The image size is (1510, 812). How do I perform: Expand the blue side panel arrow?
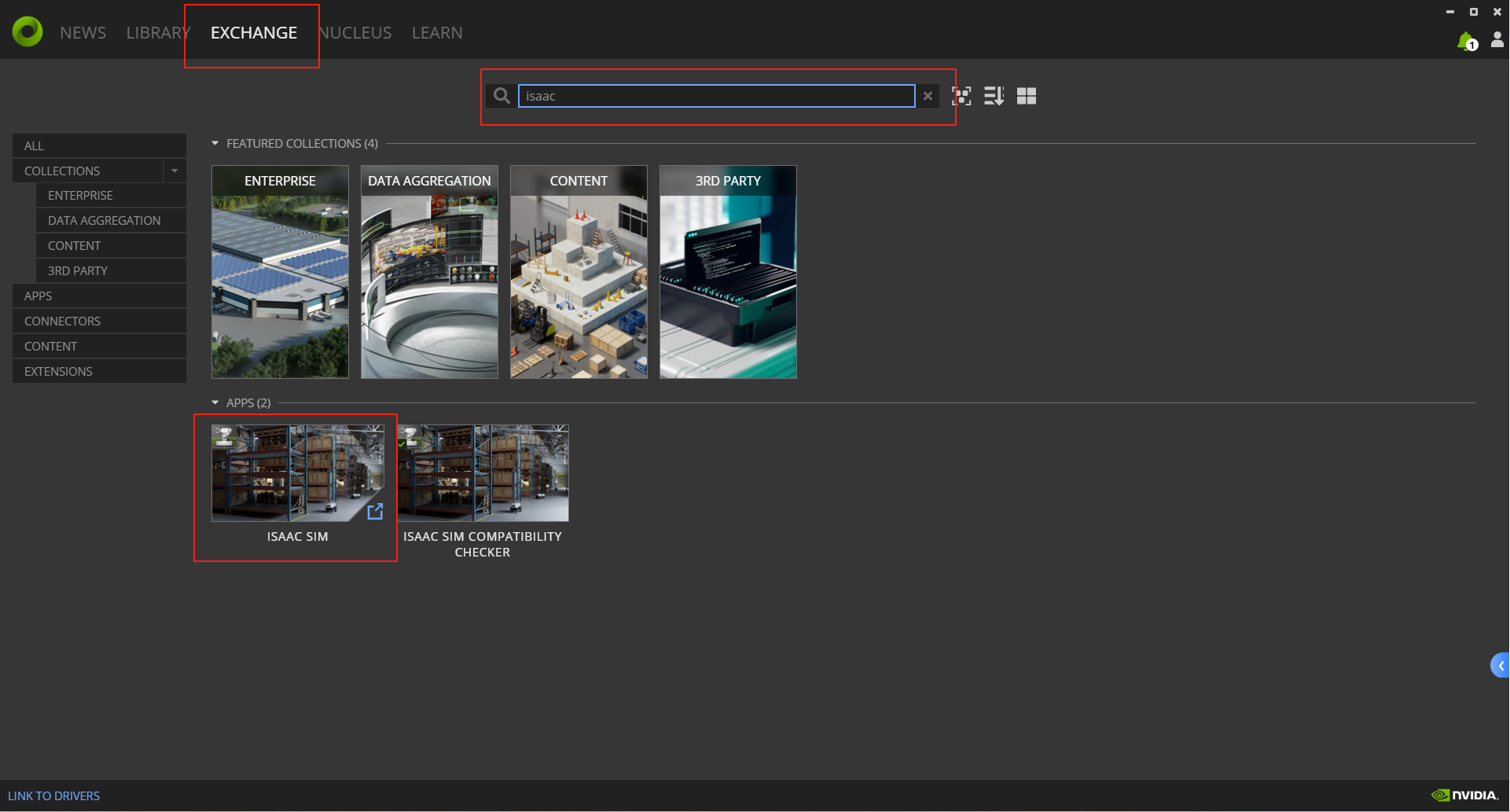(1501, 664)
